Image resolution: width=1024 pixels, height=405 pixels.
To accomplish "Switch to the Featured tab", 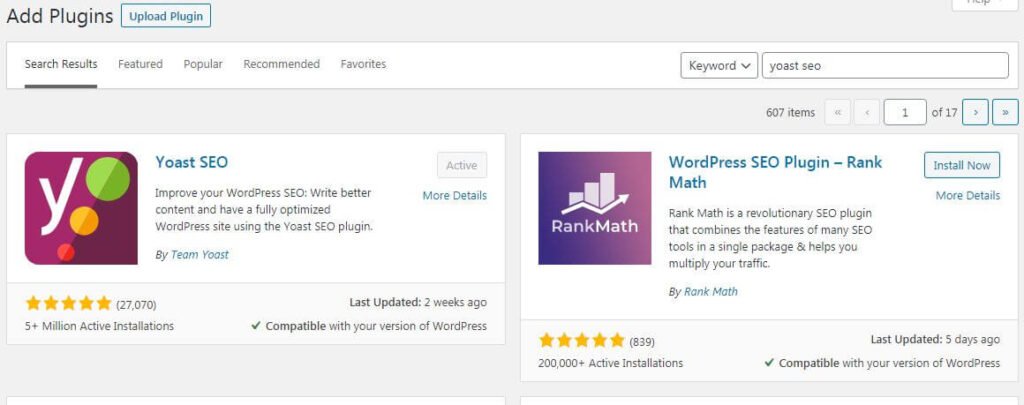I will point(140,64).
